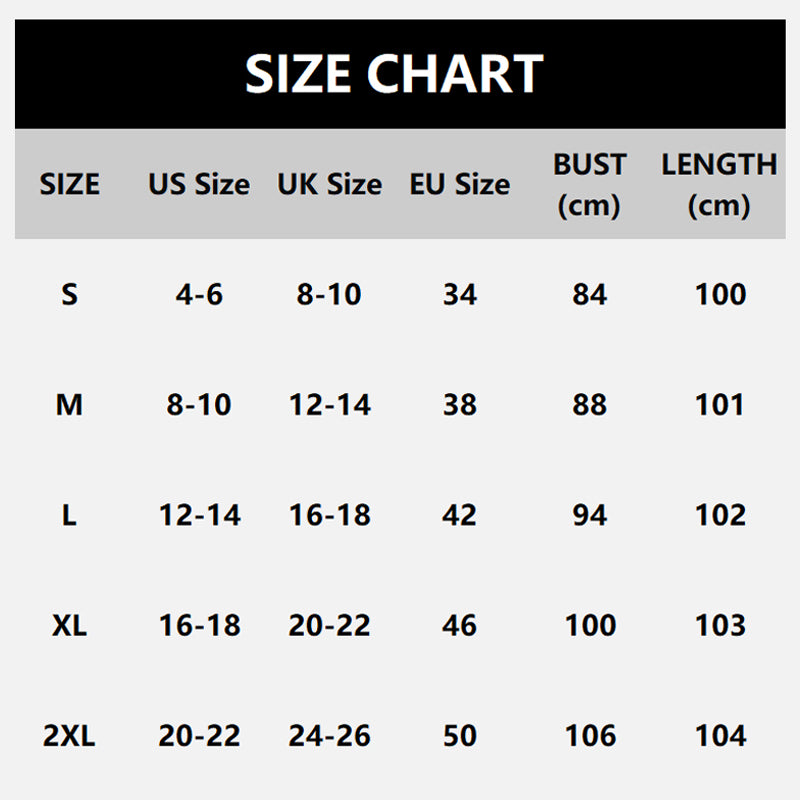Click UK size value 24-26
Image resolution: width=800 pixels, height=800 pixels.
[x=329, y=736]
